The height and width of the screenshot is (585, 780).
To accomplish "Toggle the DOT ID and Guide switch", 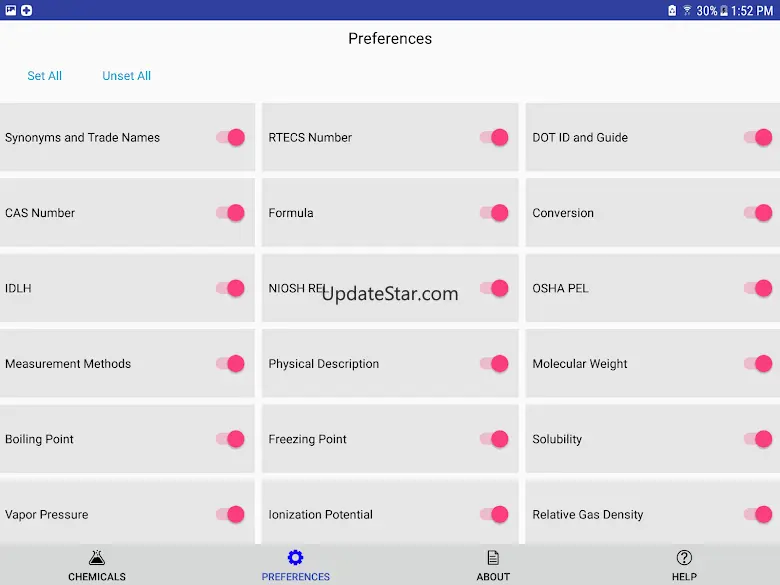I will tap(758, 137).
